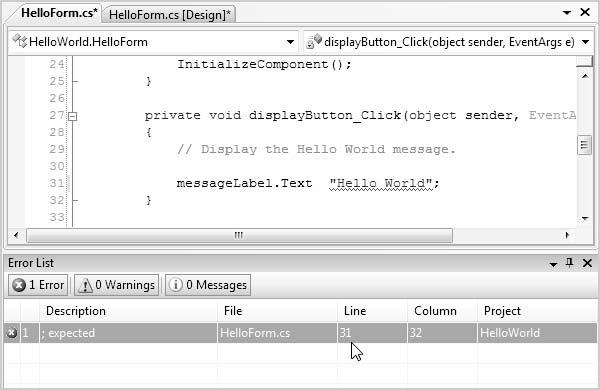
Task: Collapse the displayButton_Click method outline box
Action: pyautogui.click(x=72, y=116)
